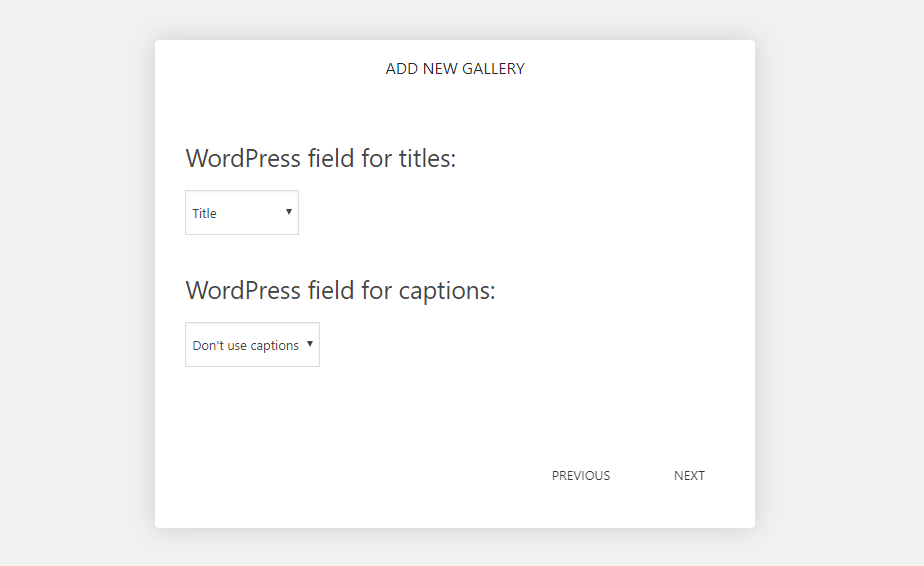Click the "WordPress field for titles:" label
This screenshot has height=566, width=924.
click(x=321, y=158)
